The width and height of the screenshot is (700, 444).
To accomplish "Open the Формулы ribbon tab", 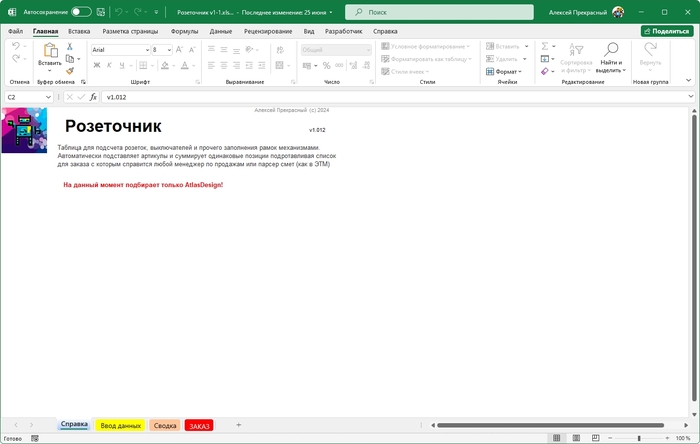I will 184,31.
